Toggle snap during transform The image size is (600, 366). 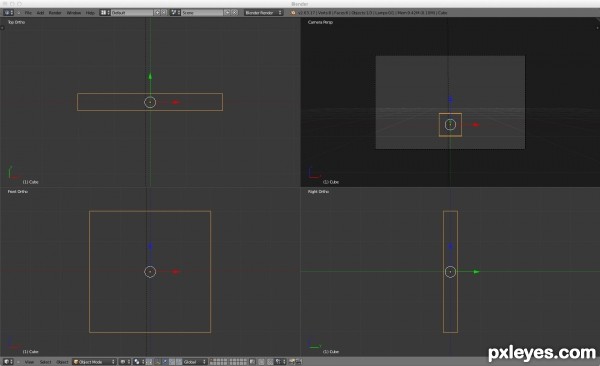click(270, 362)
